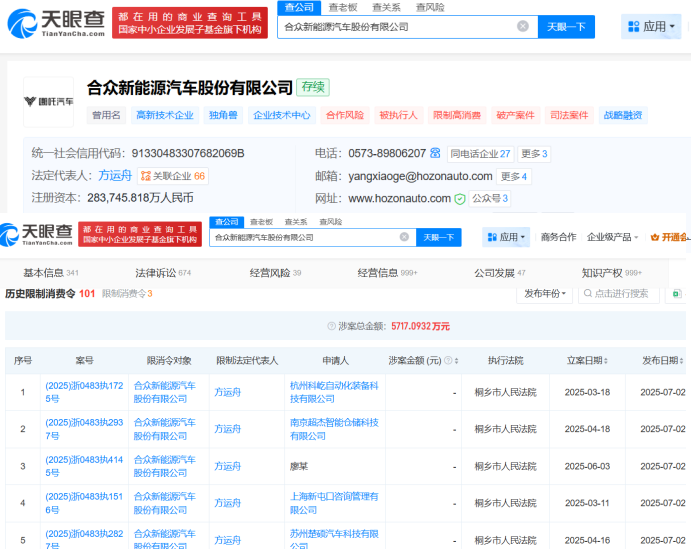Clear the lower search box text
Image resolution: width=696 pixels, height=558 pixels.
(404, 238)
